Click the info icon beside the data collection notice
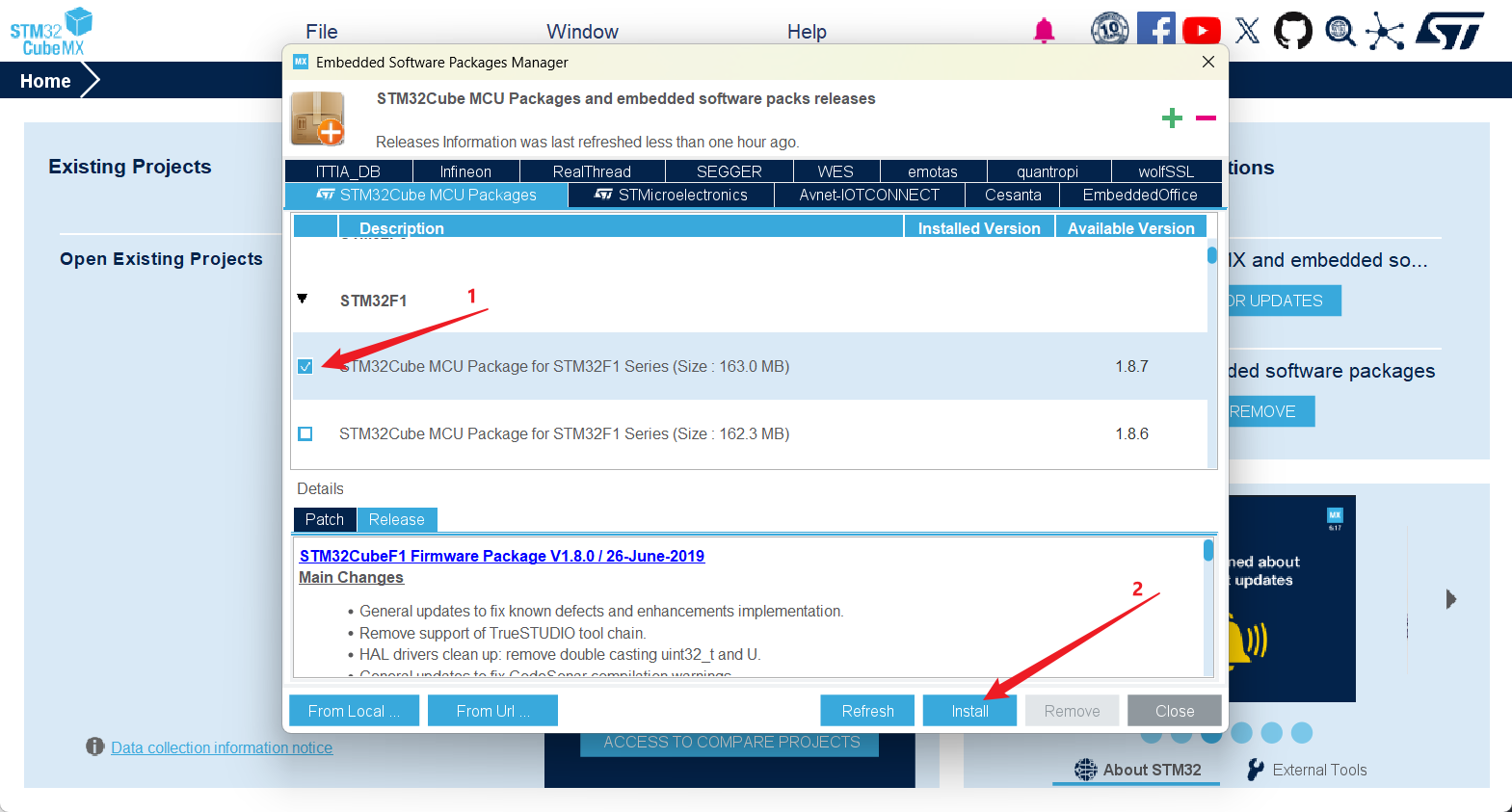The width and height of the screenshot is (1512, 812). [x=94, y=747]
